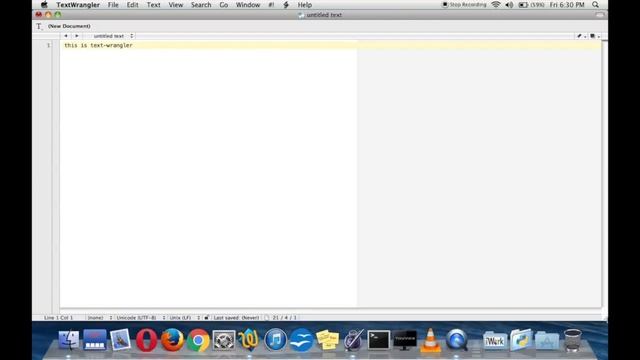
Task: Launch Firefox from the Dock
Action: click(172, 340)
